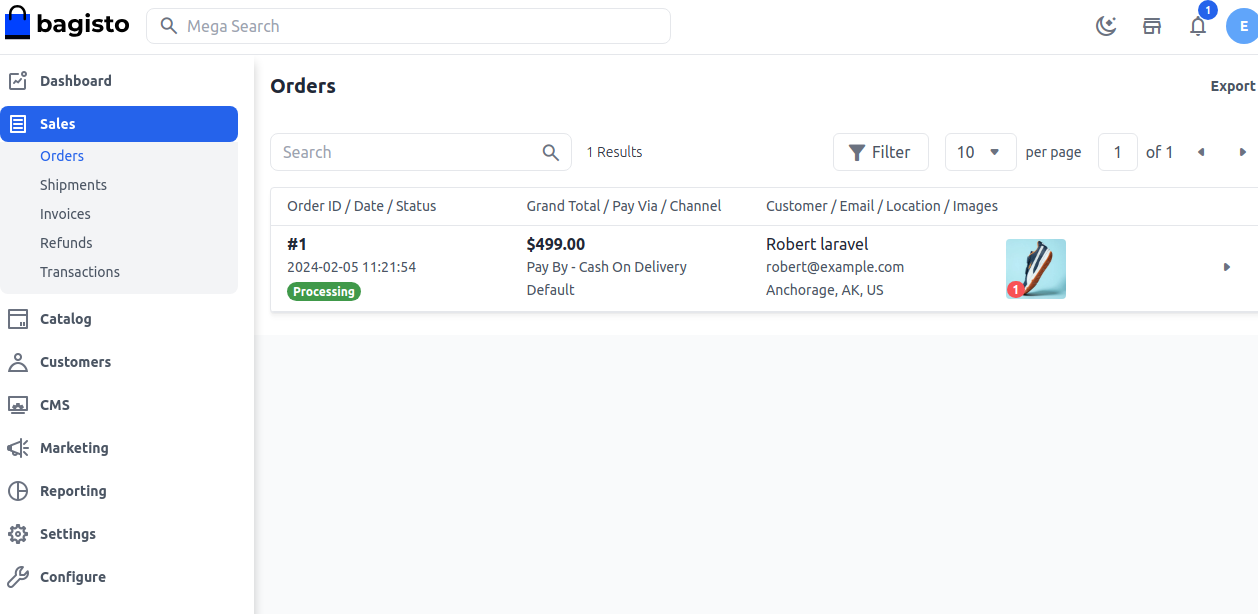This screenshot has height=614, width=1258.
Task: Expand the 10 per page dropdown
Action: pos(980,152)
